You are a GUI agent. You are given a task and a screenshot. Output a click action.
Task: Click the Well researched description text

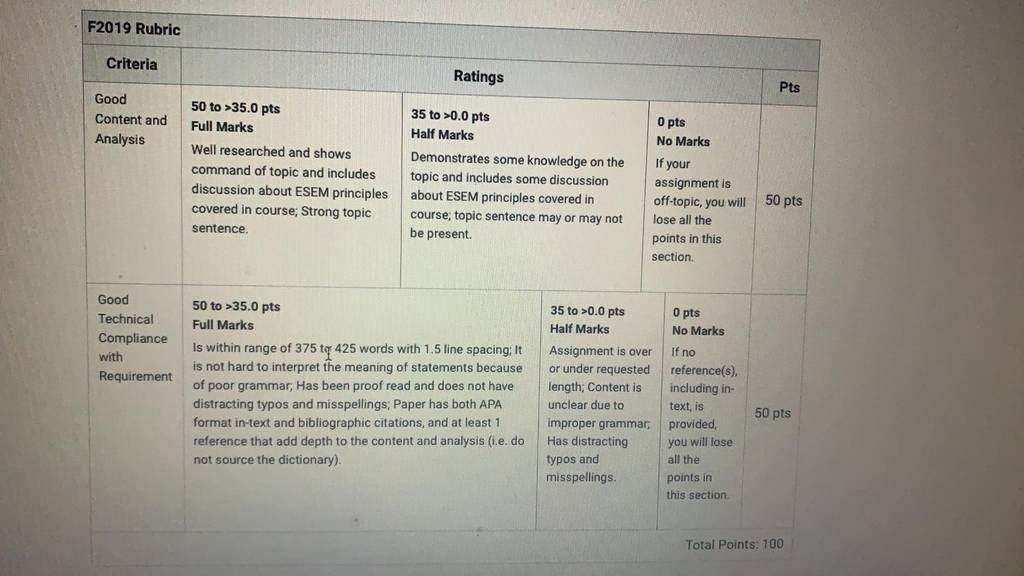tap(289, 190)
